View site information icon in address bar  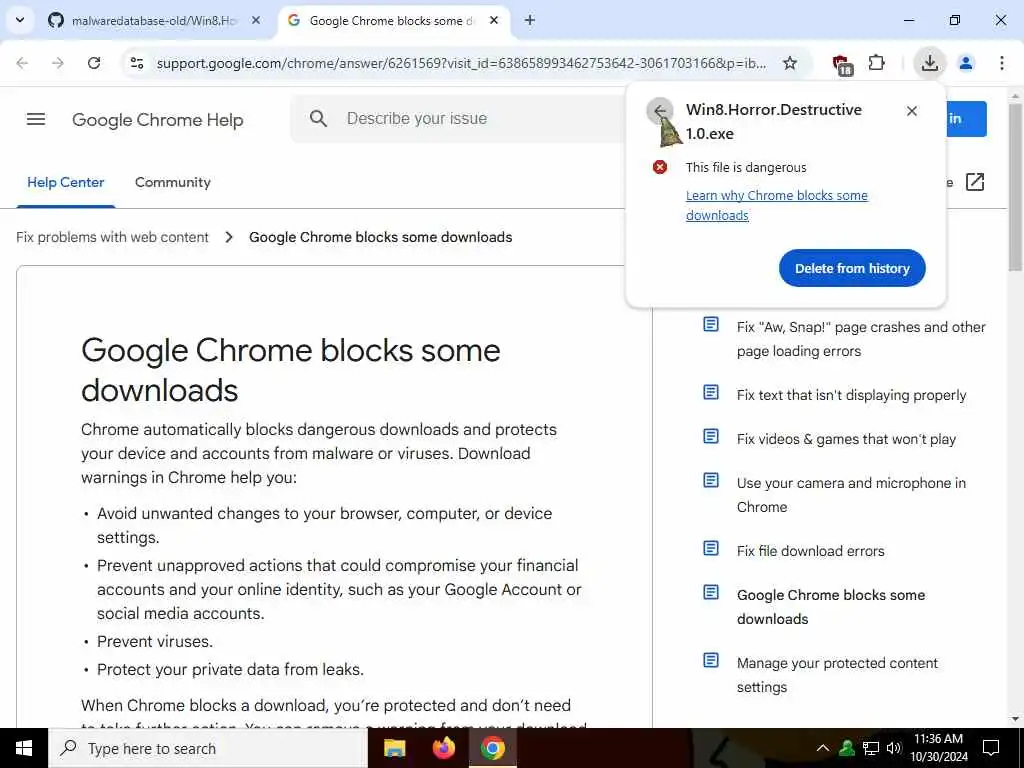[137, 63]
